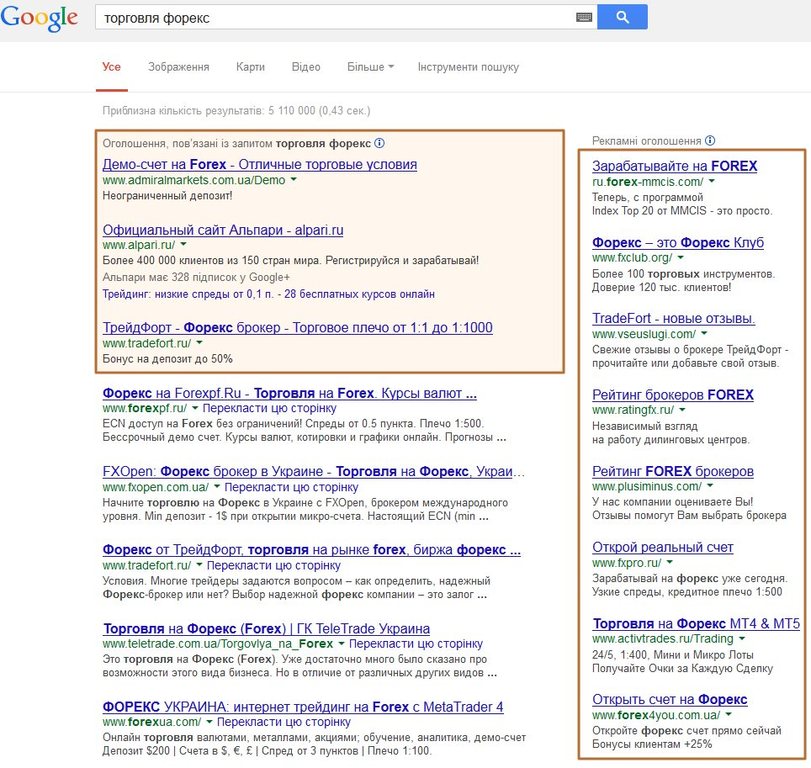Viewport: 811px width, 768px height.
Task: Expand arrow next to www.forex4you.com.ua/
Action: [728, 714]
